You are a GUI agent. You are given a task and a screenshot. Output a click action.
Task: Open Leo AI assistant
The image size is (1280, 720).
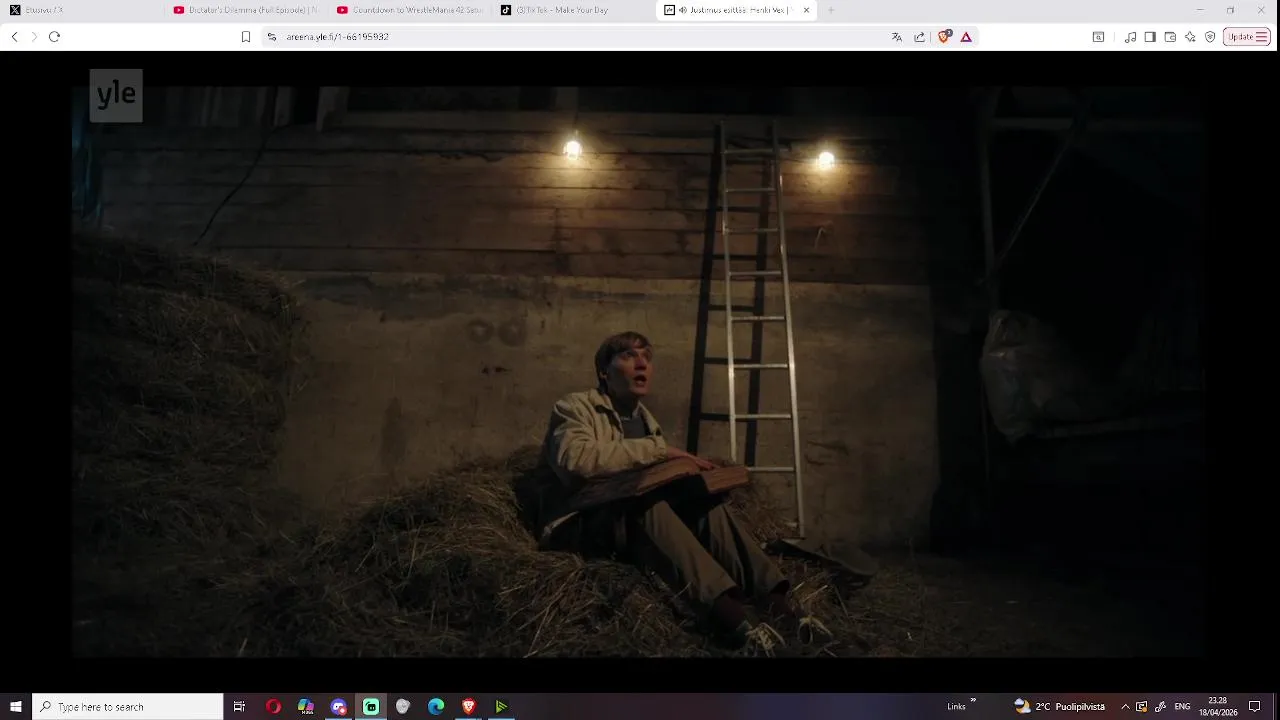(x=1190, y=37)
